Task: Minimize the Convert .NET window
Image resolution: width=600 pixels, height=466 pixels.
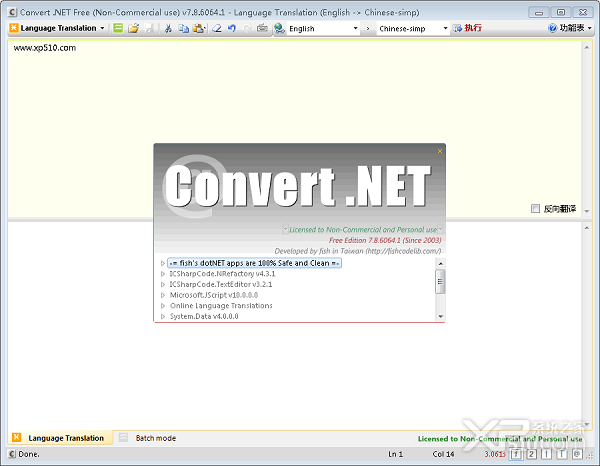Action: click(539, 12)
